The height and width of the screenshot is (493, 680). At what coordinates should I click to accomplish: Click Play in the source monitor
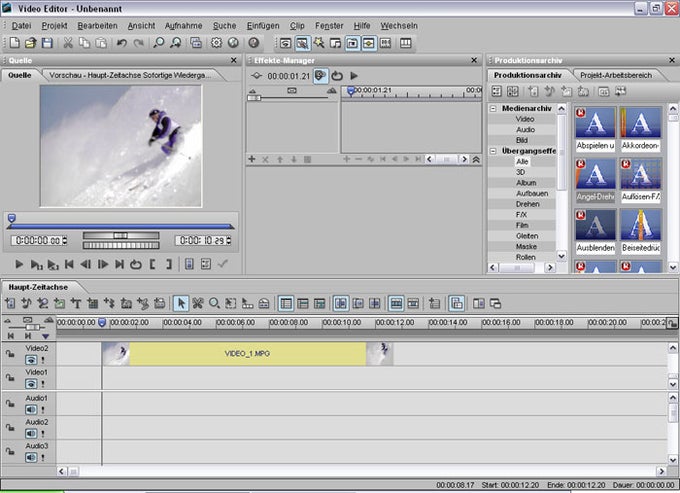(19, 264)
